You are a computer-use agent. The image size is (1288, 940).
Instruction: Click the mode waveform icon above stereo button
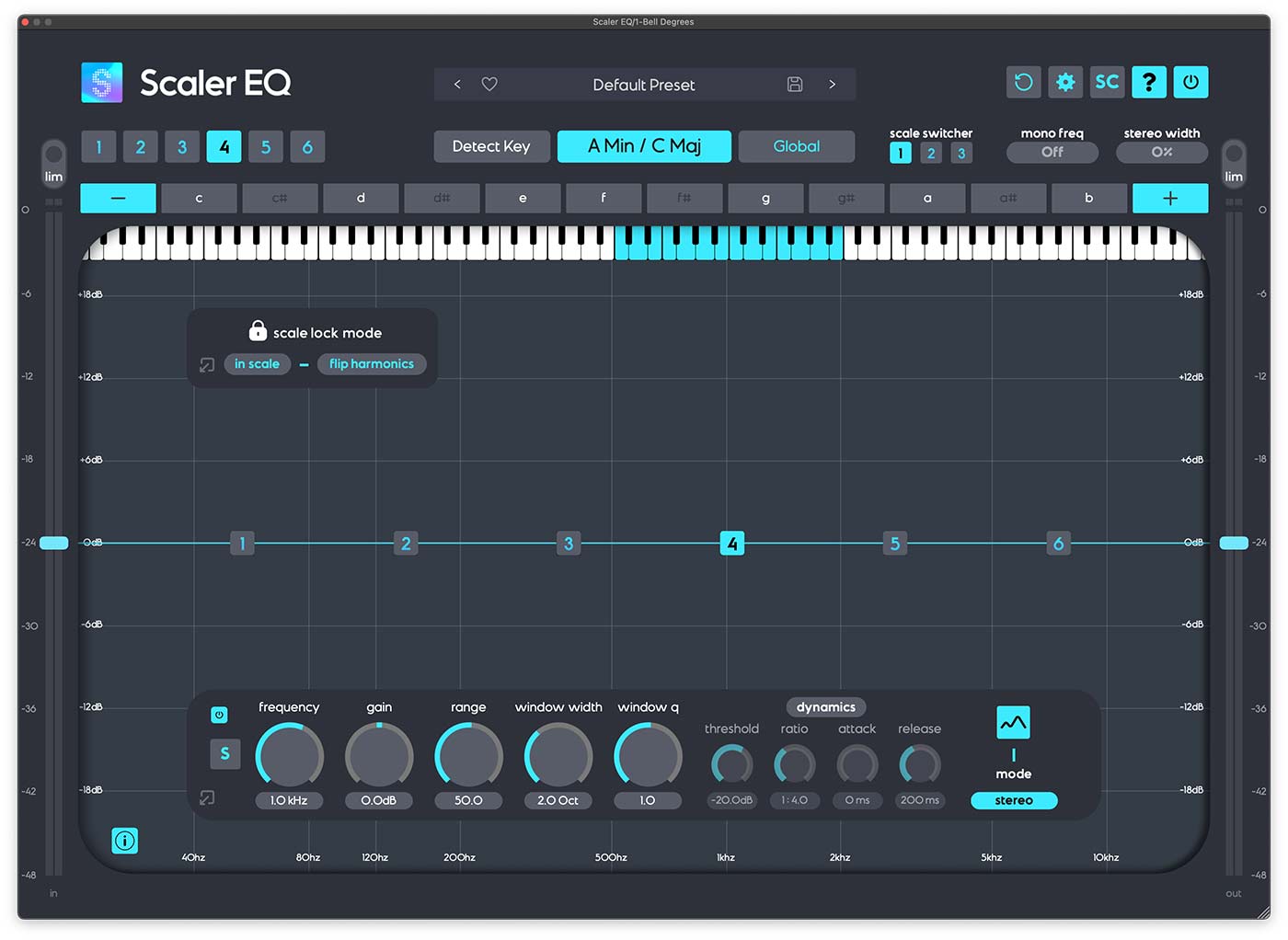[1013, 722]
